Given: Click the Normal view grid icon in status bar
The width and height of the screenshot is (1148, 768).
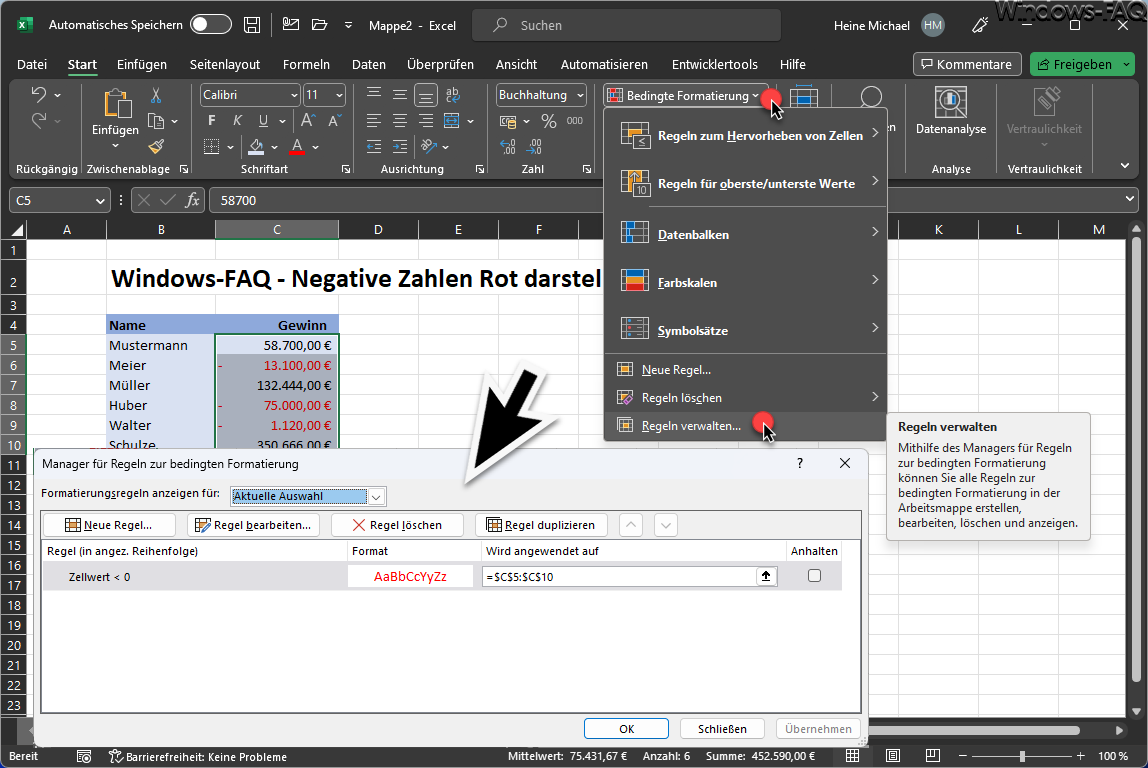Looking at the screenshot, I should click(x=852, y=756).
